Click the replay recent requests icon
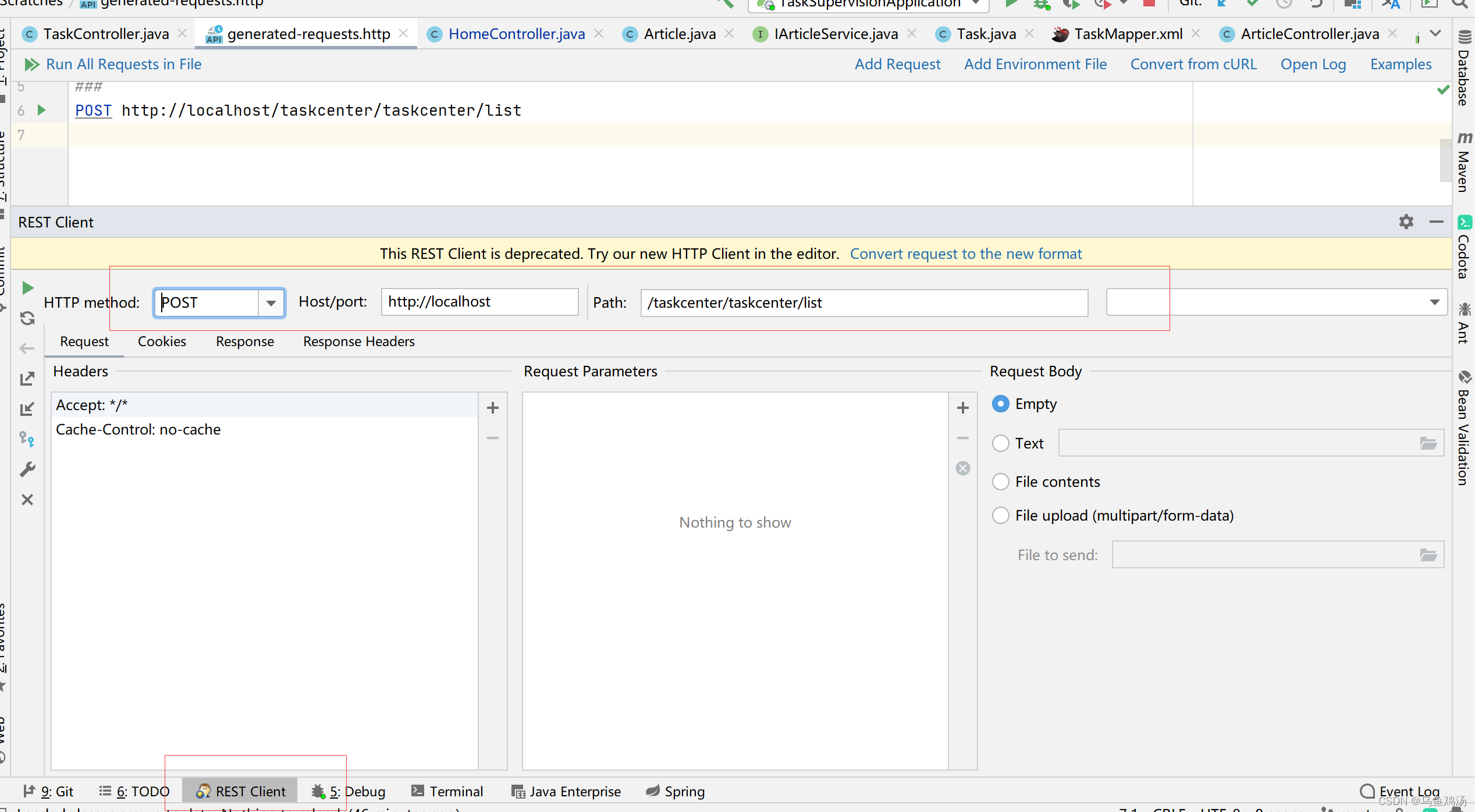1475x812 pixels. (x=27, y=318)
